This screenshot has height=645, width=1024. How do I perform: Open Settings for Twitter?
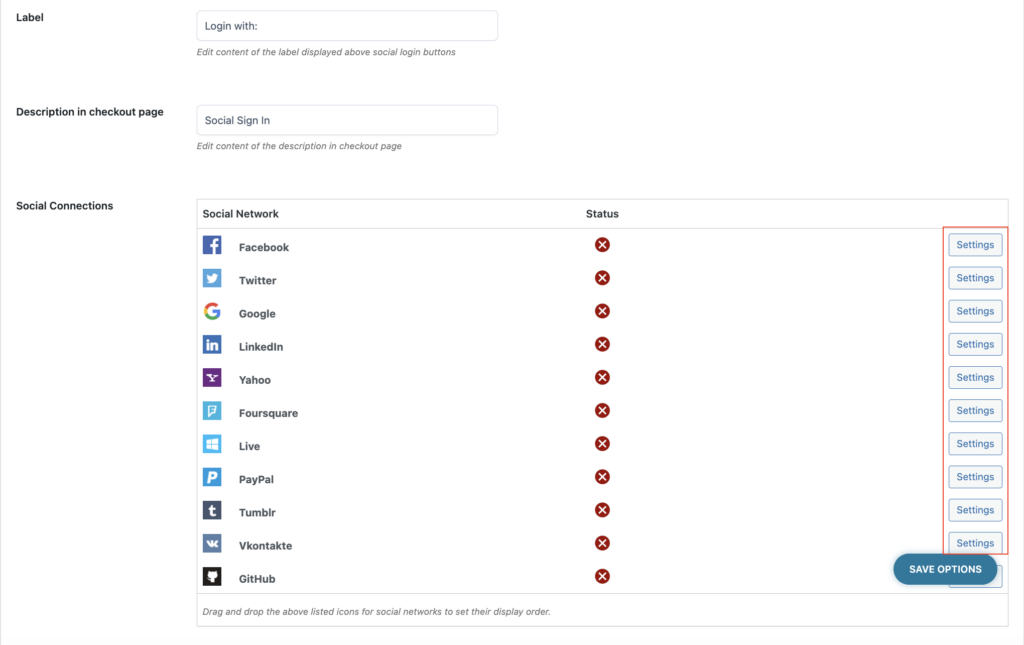[x=975, y=278]
